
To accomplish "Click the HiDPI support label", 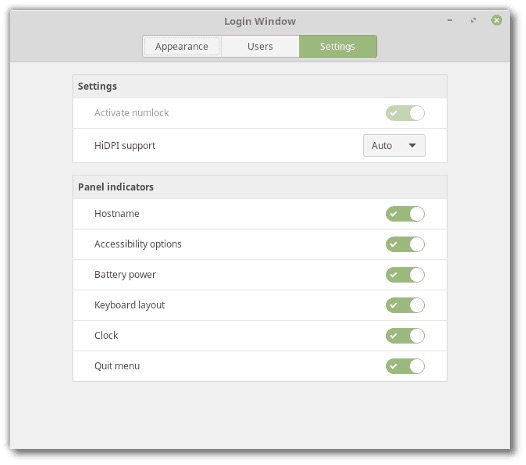I will [x=124, y=146].
